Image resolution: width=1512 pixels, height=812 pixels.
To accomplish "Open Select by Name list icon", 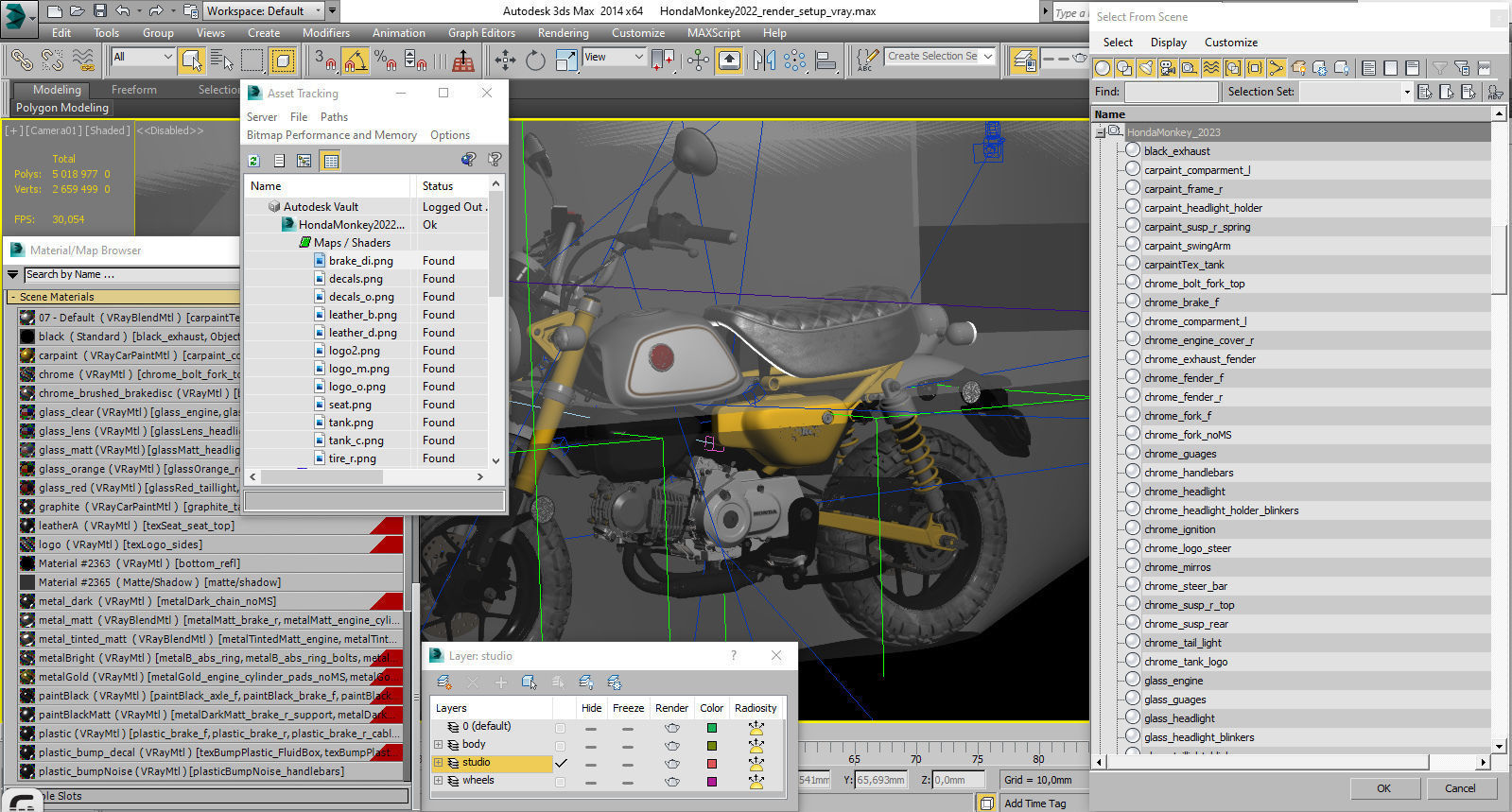I will pos(222,60).
